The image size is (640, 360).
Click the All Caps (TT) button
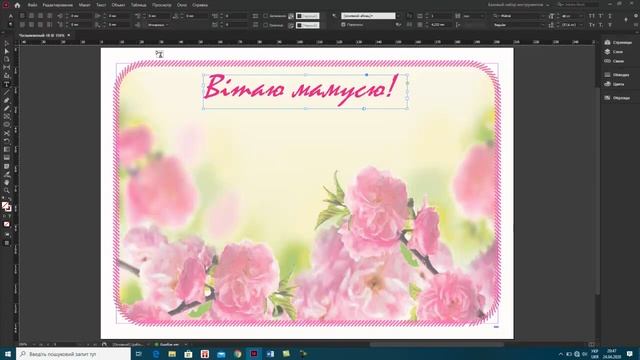(592, 16)
